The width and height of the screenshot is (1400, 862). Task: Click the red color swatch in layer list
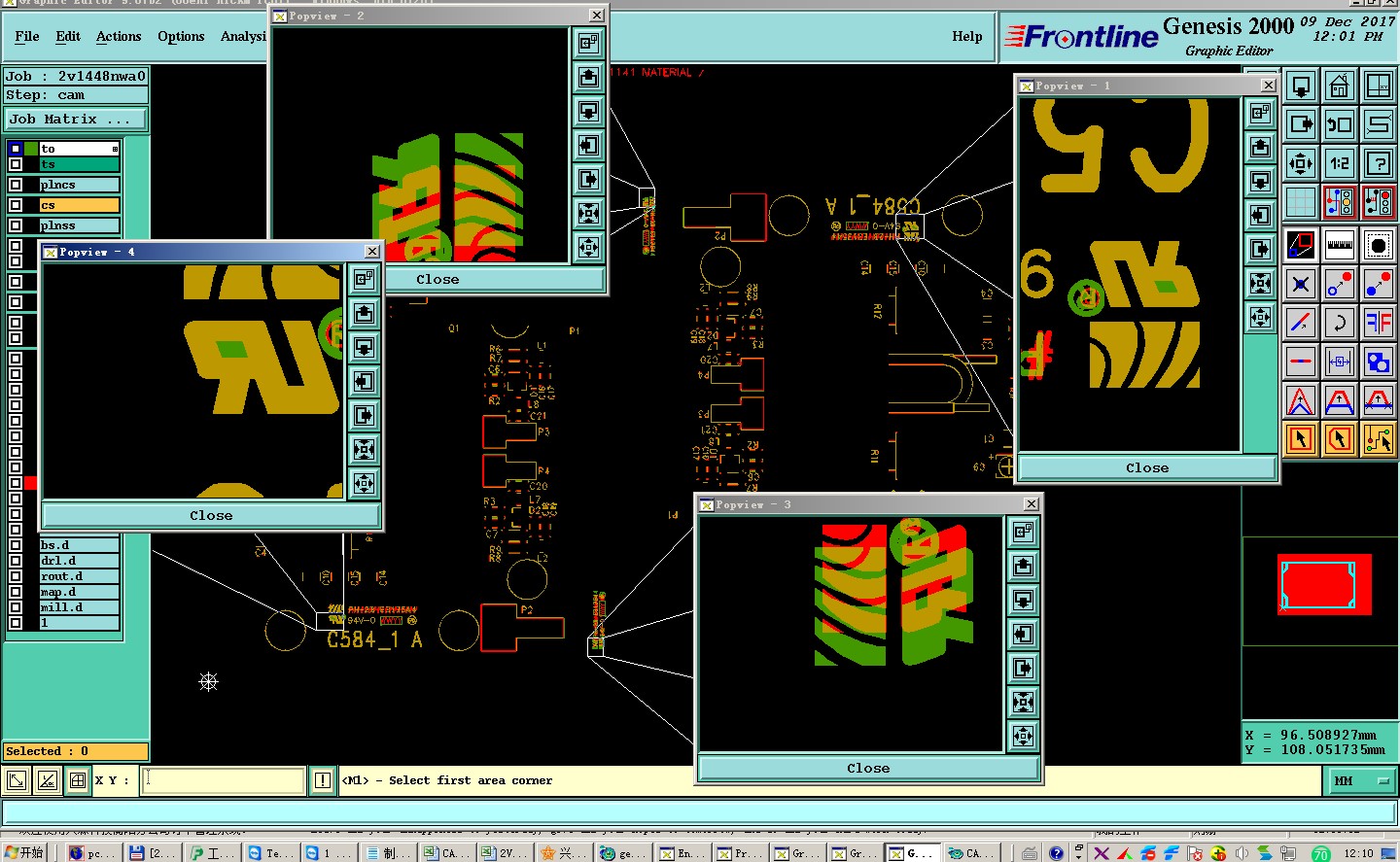coord(31,483)
